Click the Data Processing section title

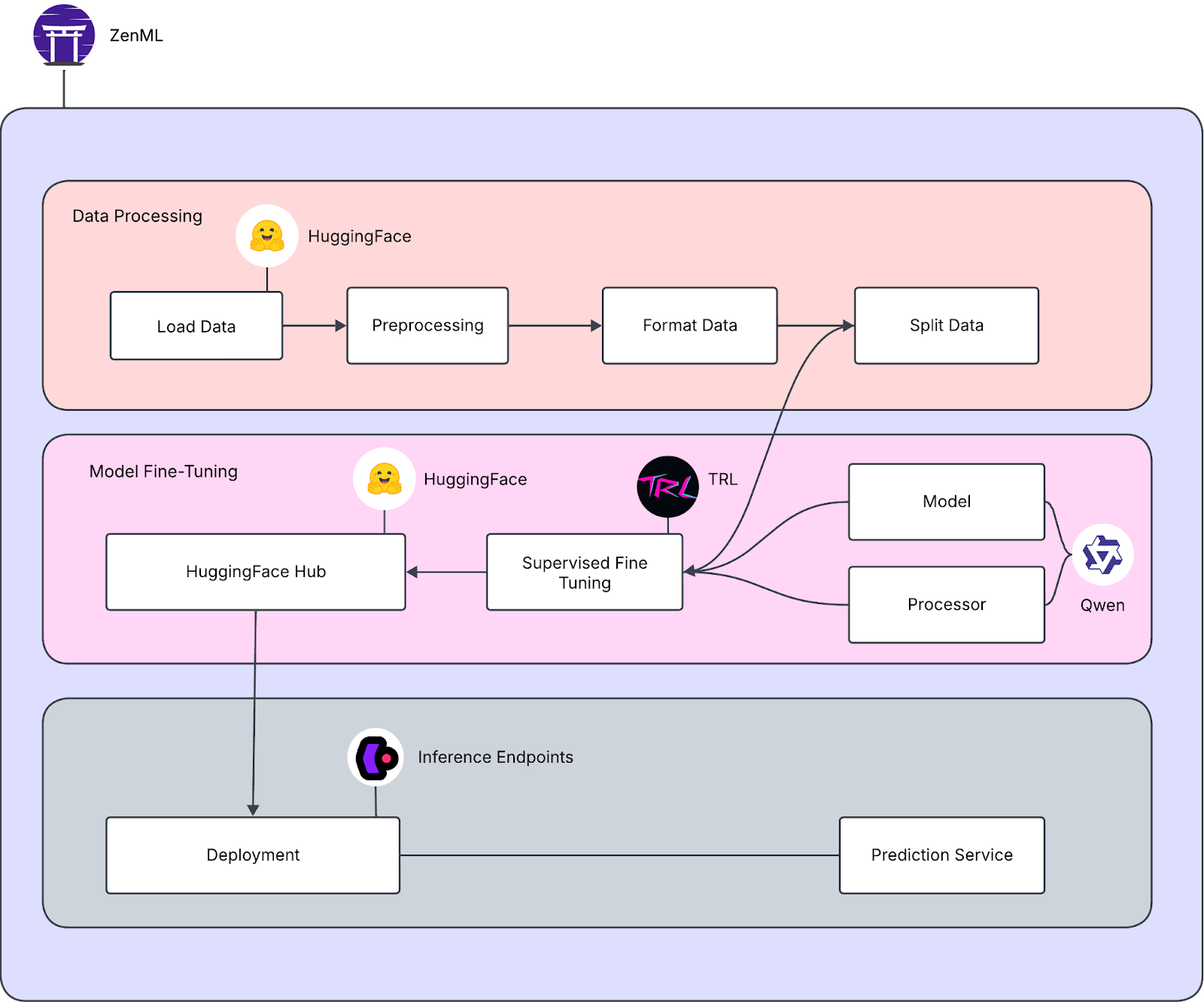tap(137, 217)
